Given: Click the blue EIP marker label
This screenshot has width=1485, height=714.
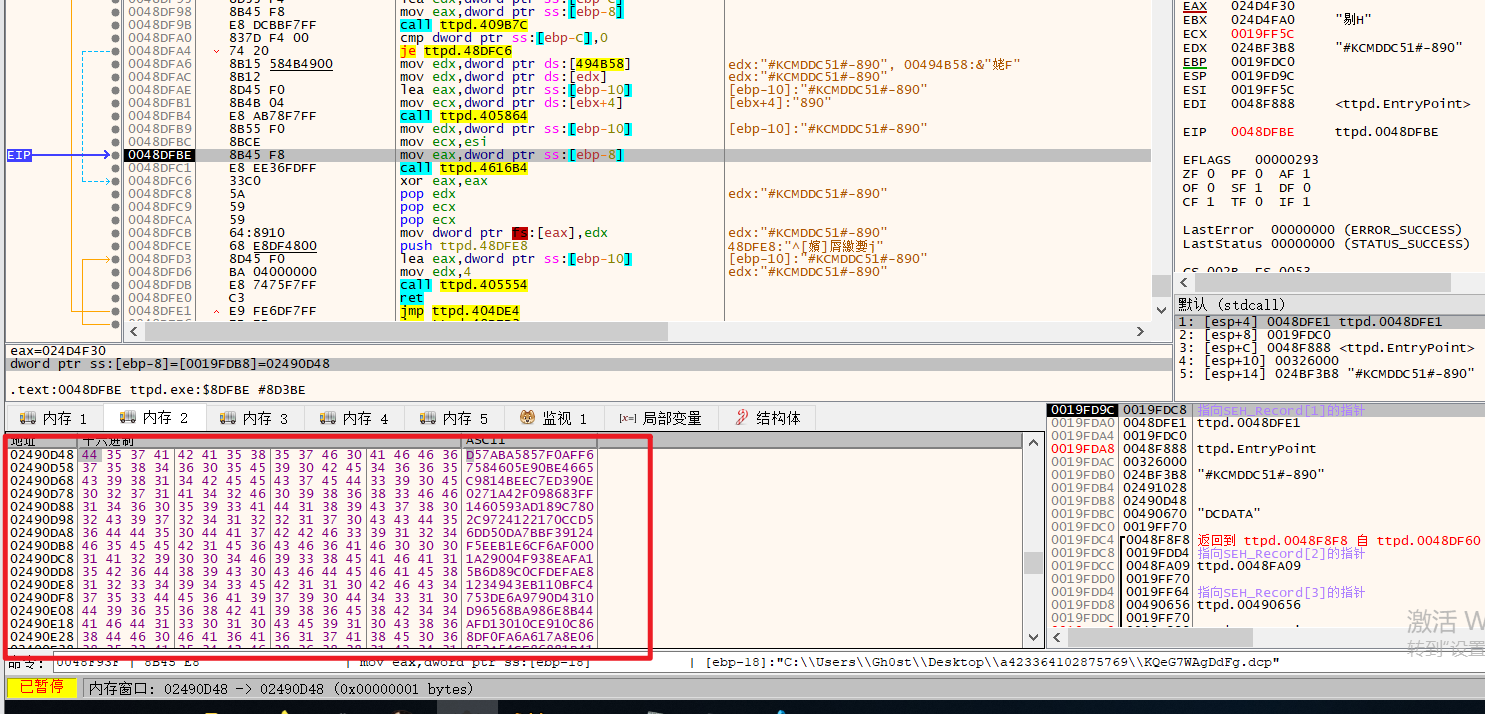Looking at the screenshot, I should (x=19, y=155).
